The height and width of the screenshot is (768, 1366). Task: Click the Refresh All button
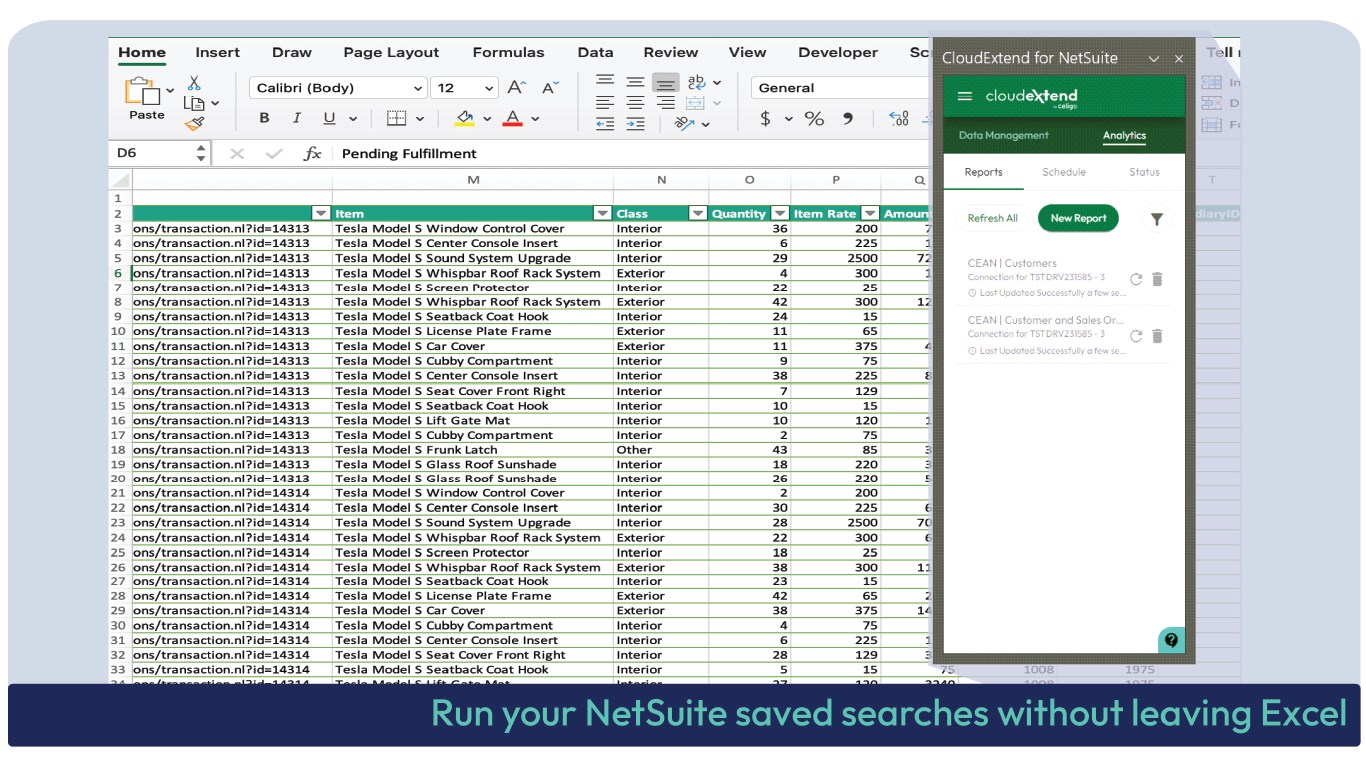click(992, 218)
